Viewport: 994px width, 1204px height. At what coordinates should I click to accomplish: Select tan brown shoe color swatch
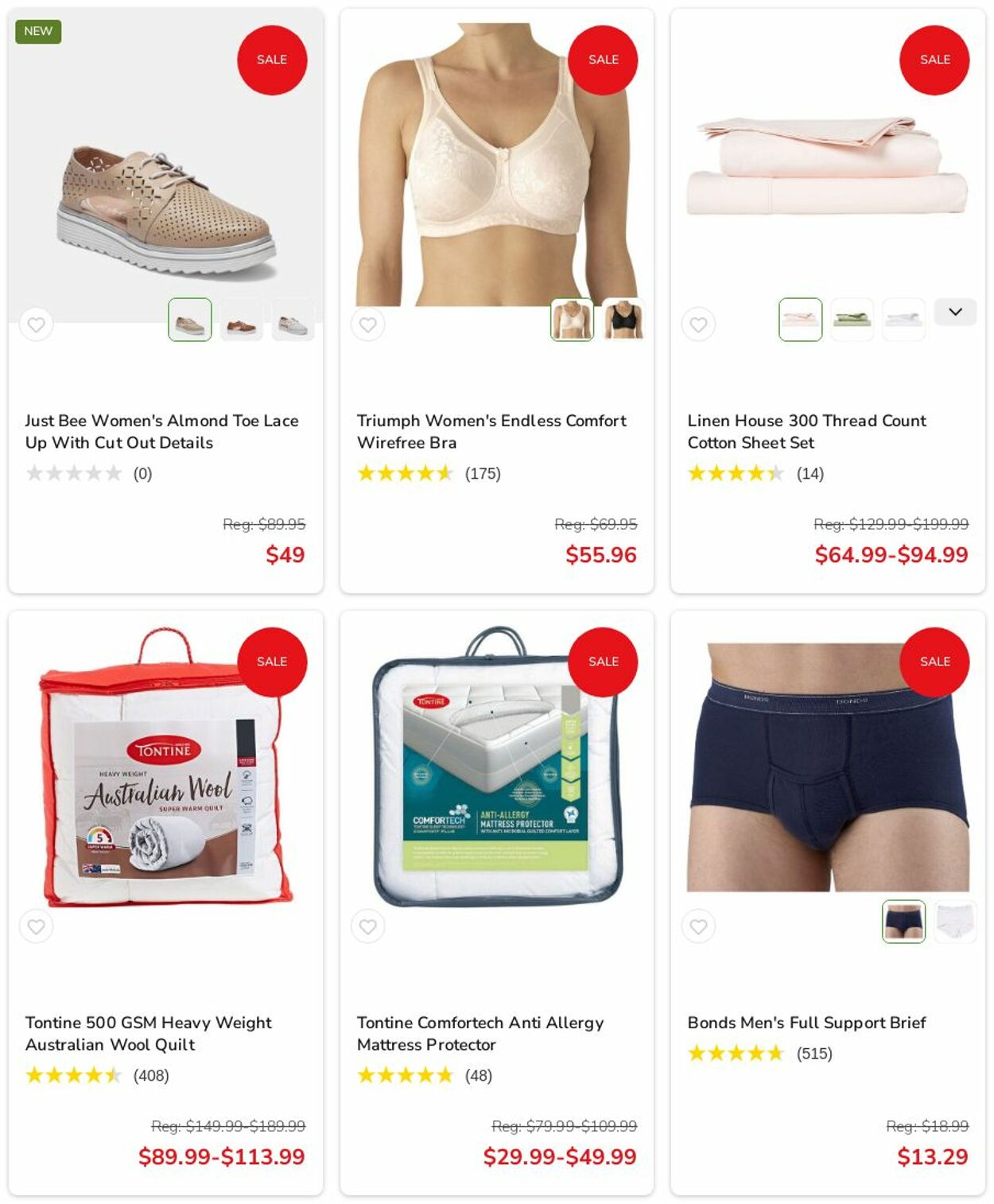[x=242, y=320]
